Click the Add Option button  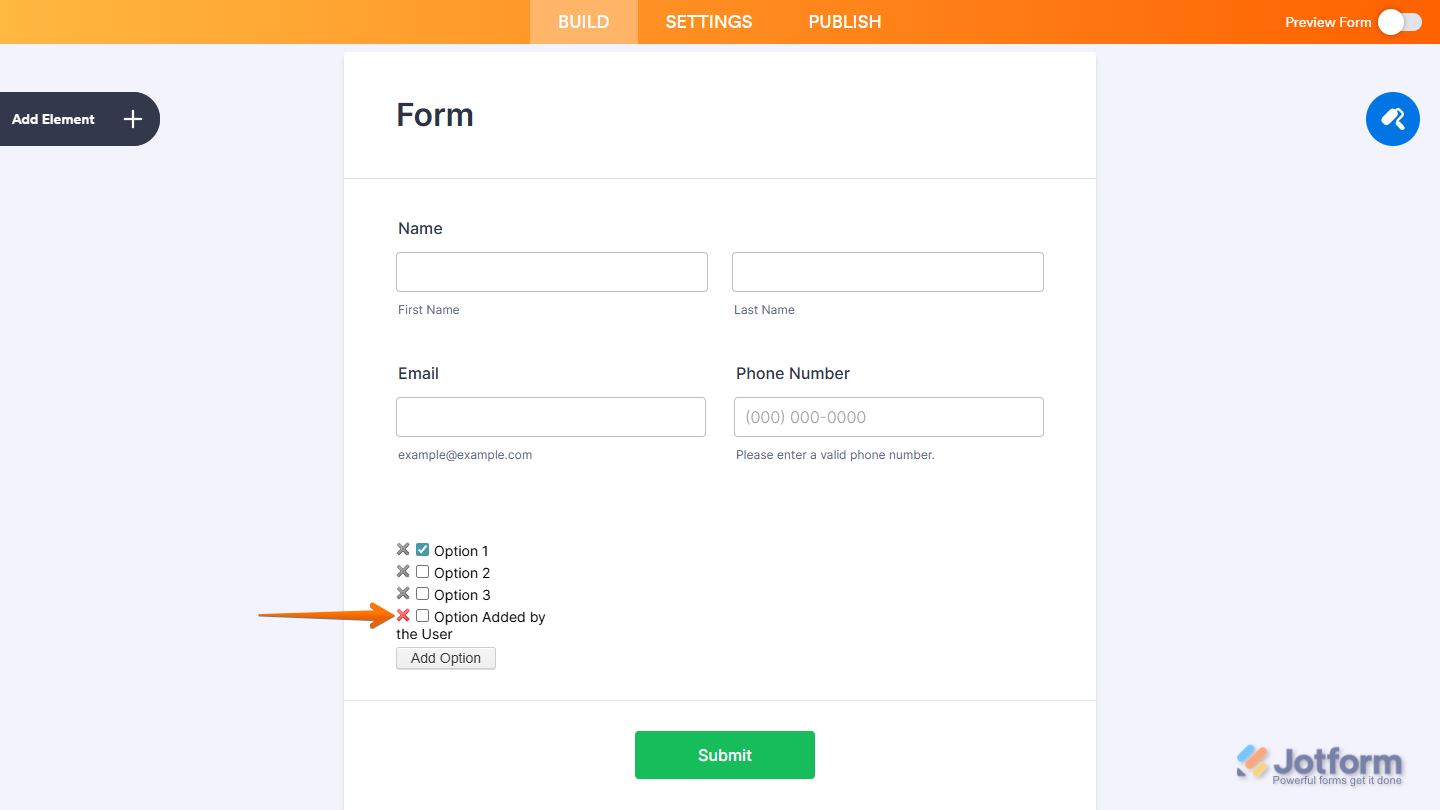point(445,657)
